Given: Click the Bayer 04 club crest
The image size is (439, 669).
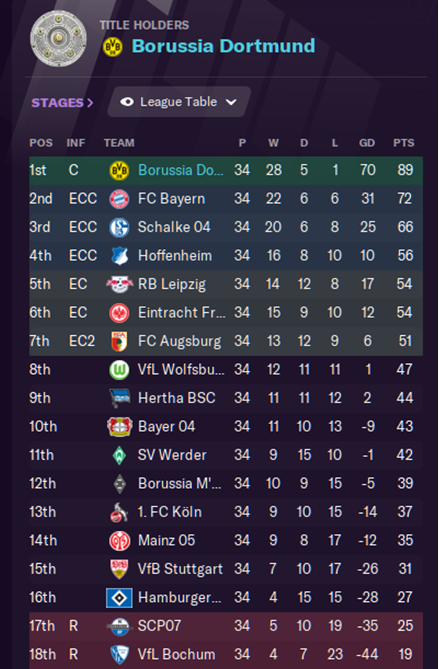Looking at the screenshot, I should (x=119, y=427).
